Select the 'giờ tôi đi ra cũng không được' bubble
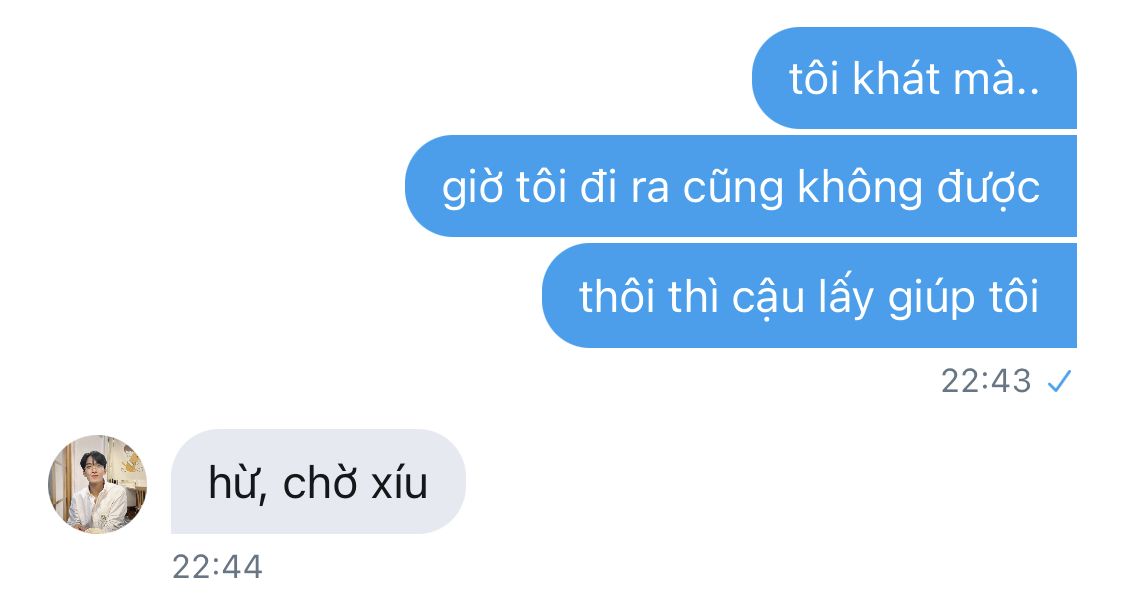This screenshot has height=608, width=1125. pyautogui.click(x=740, y=186)
